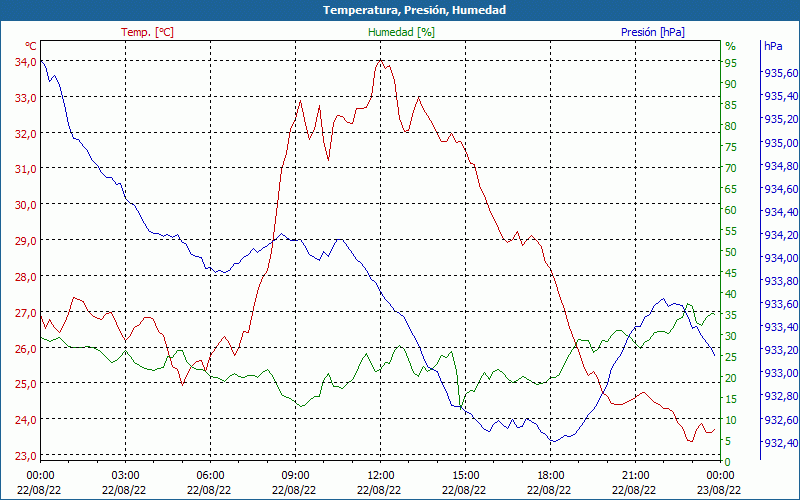Click pressure axis value "934,00"
The height and width of the screenshot is (500, 800).
[781, 258]
